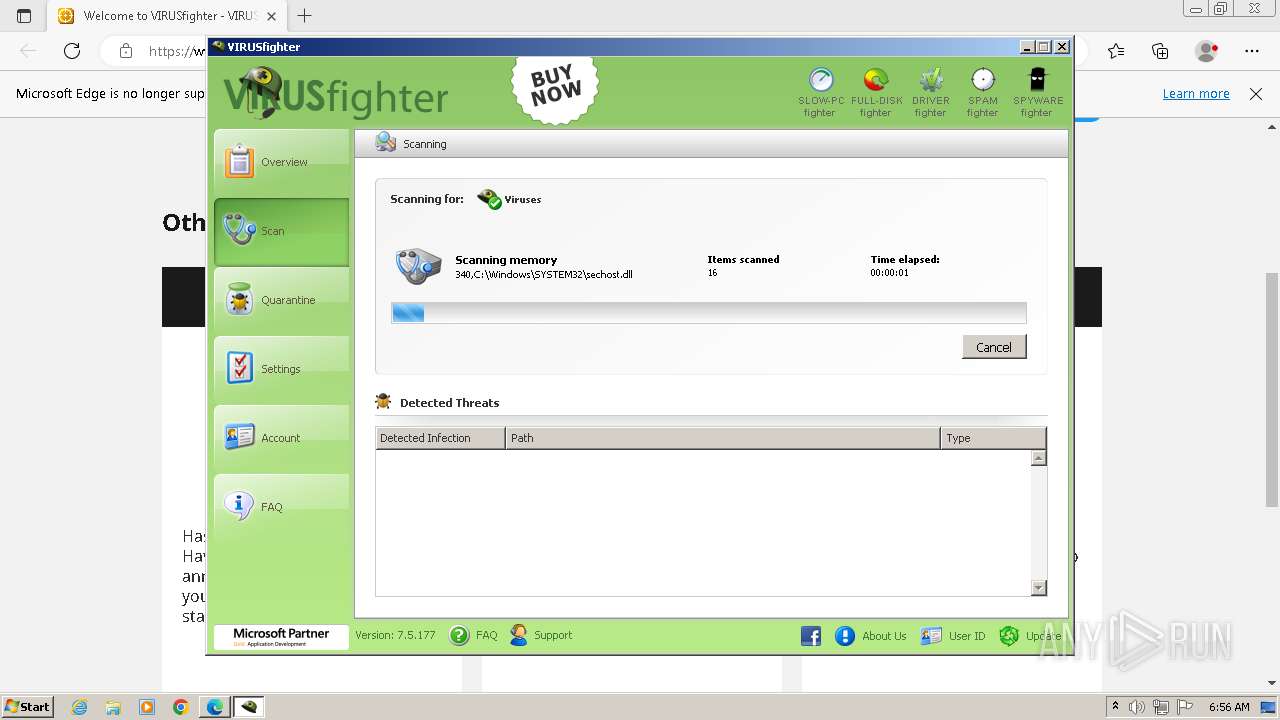Select the Scan sidebar tab

(281, 231)
